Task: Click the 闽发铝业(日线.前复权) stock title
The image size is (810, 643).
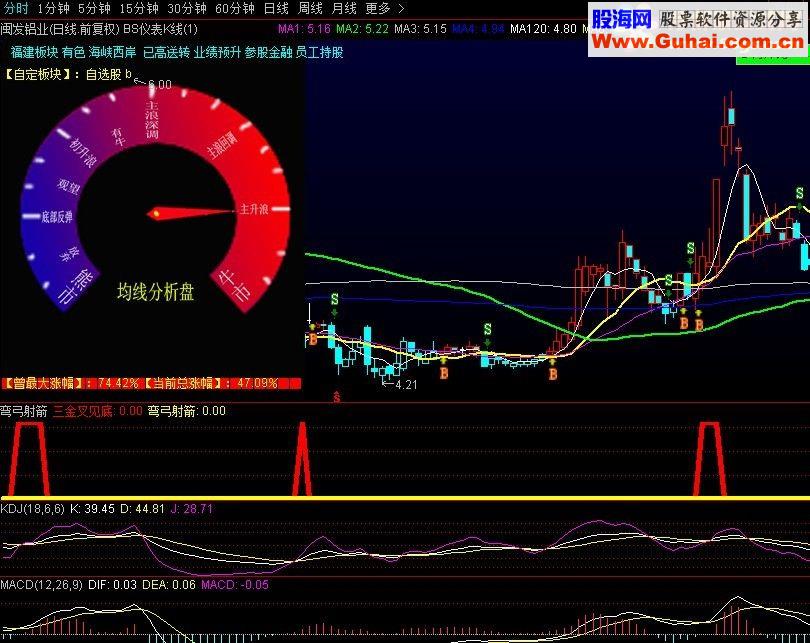Action: [60, 29]
